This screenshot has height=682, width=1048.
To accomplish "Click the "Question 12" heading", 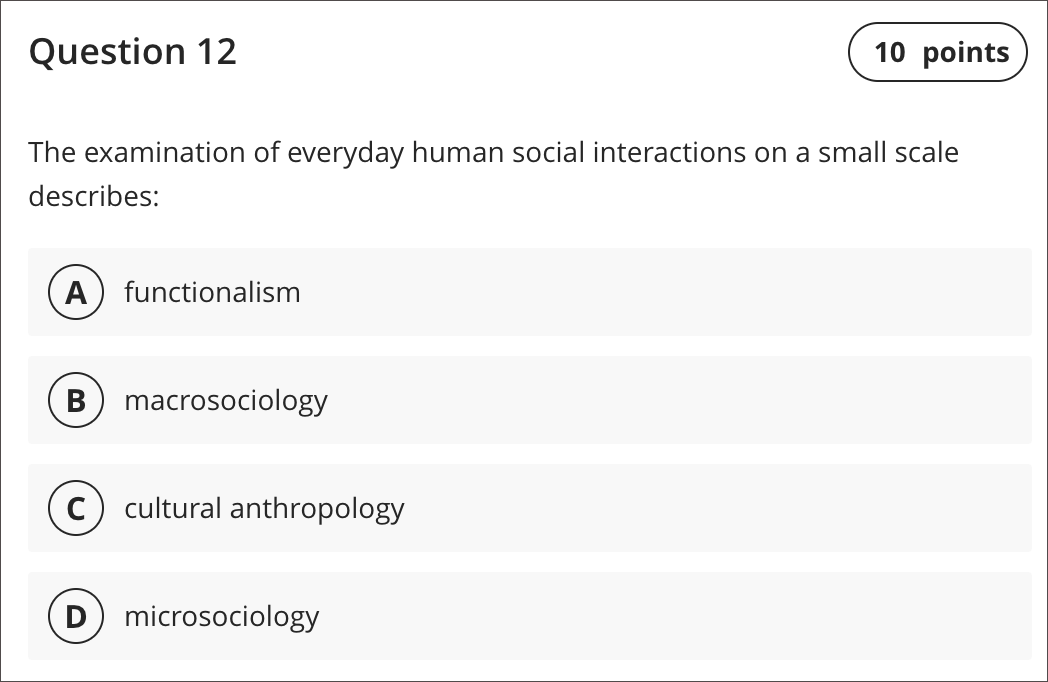I will pos(132,51).
